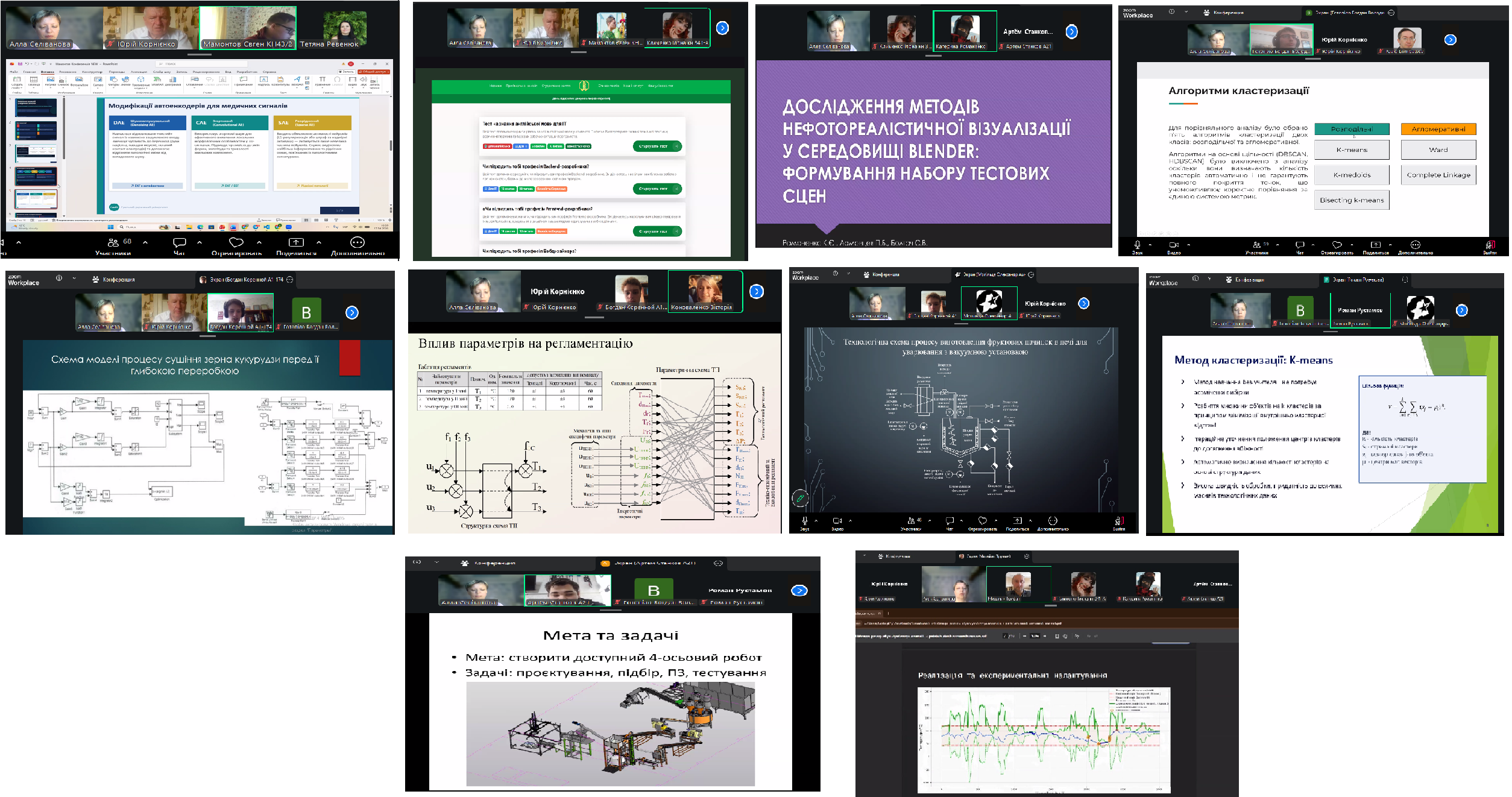
Task: Click Выйти leave icon below Алгоритми кластеризації slide
Action: point(1490,245)
